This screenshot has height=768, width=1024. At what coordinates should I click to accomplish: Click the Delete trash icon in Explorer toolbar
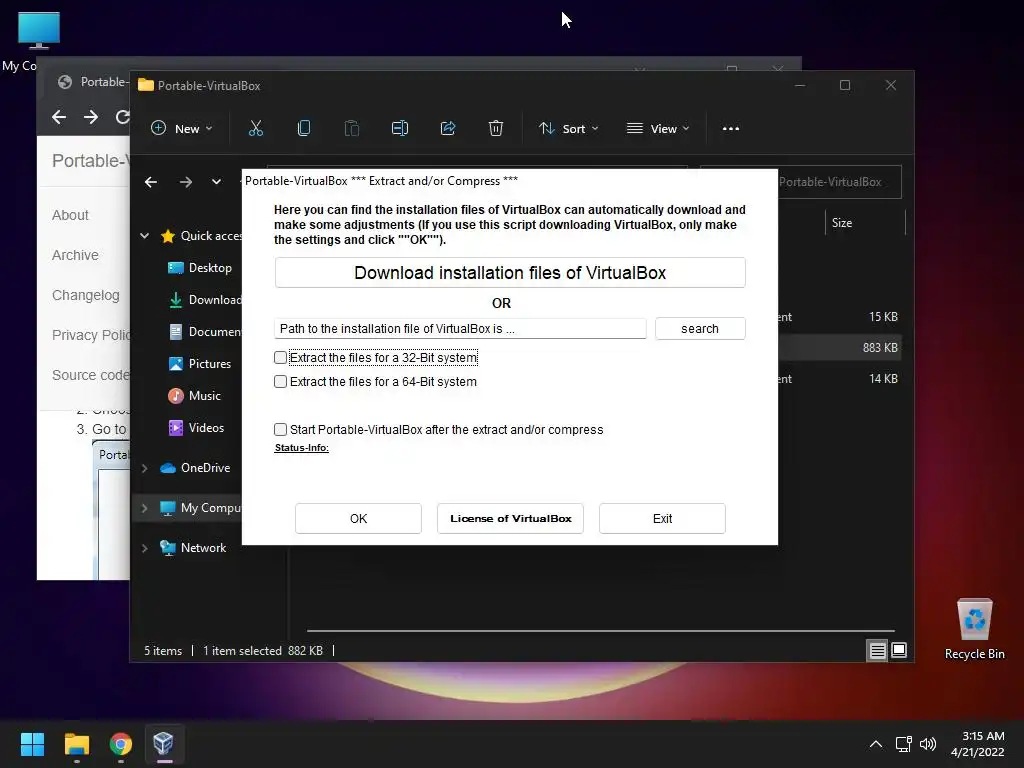(x=496, y=128)
